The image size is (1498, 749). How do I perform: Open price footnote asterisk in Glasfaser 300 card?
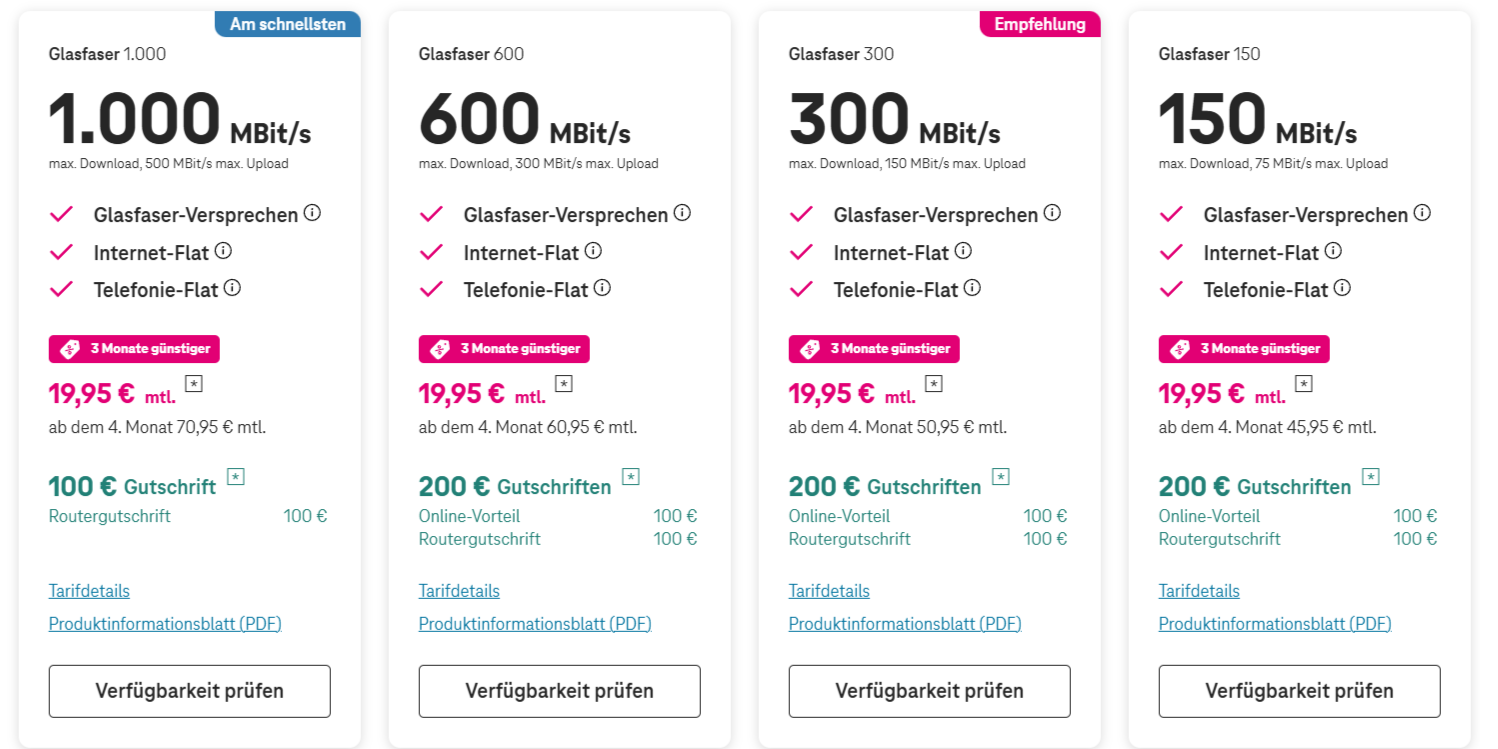point(934,383)
